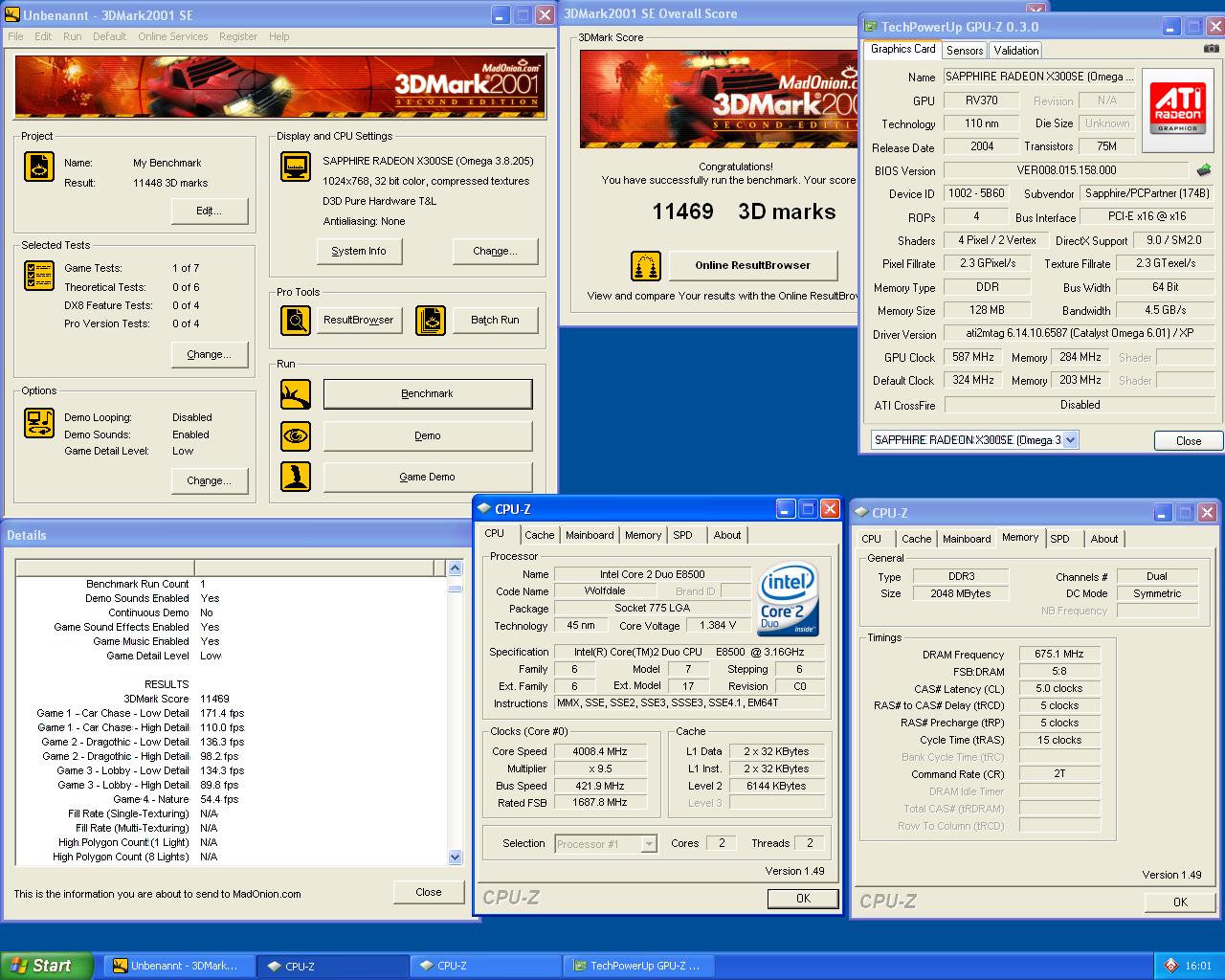Viewport: 1225px width, 980px height.
Task: Click the GPU-Z screenshot camera icon
Action: point(1211,49)
